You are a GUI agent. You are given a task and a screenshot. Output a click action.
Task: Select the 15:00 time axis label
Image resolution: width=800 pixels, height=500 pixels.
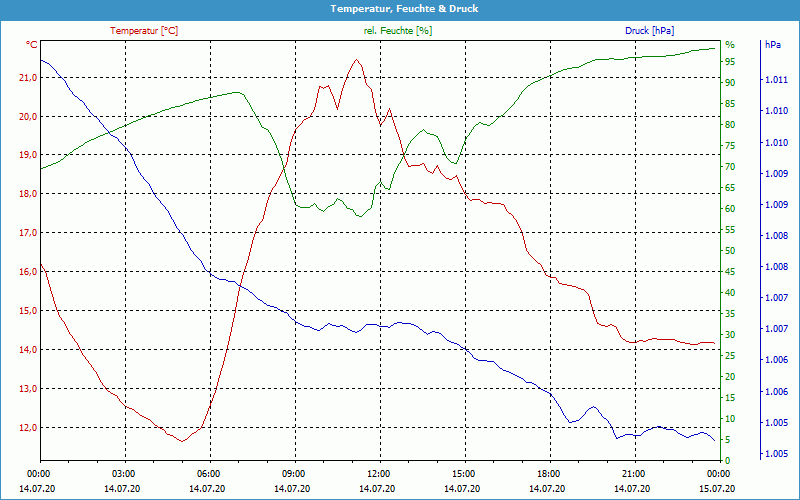(465, 473)
